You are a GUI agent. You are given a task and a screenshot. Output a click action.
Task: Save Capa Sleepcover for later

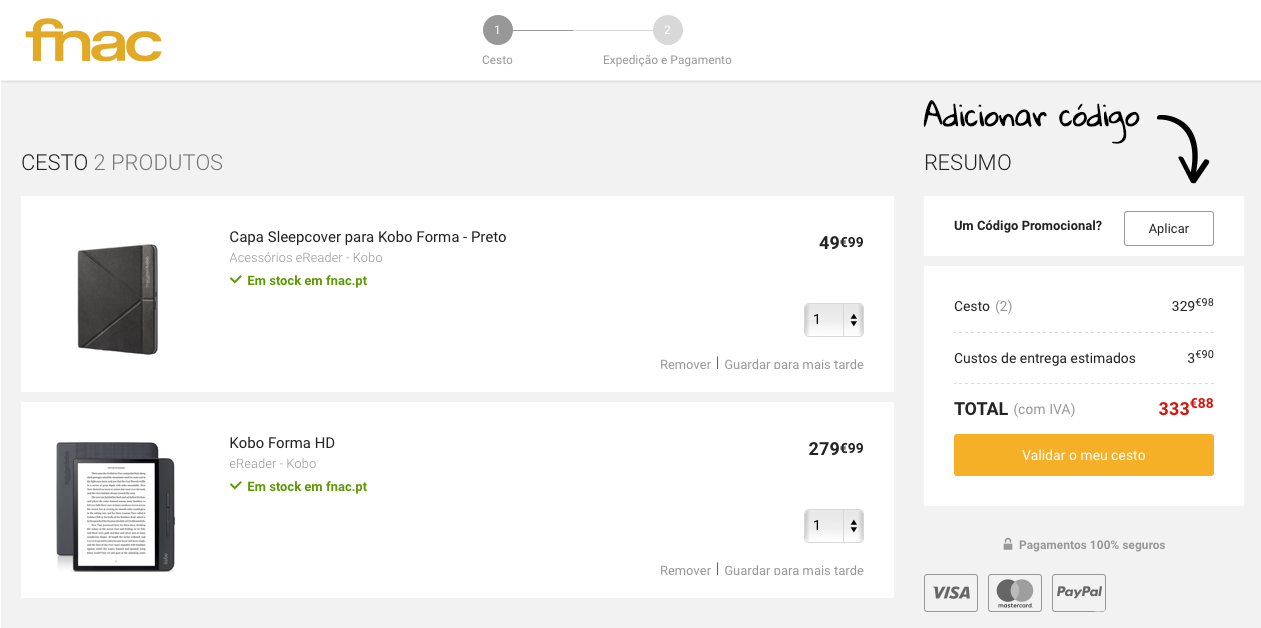(x=794, y=364)
